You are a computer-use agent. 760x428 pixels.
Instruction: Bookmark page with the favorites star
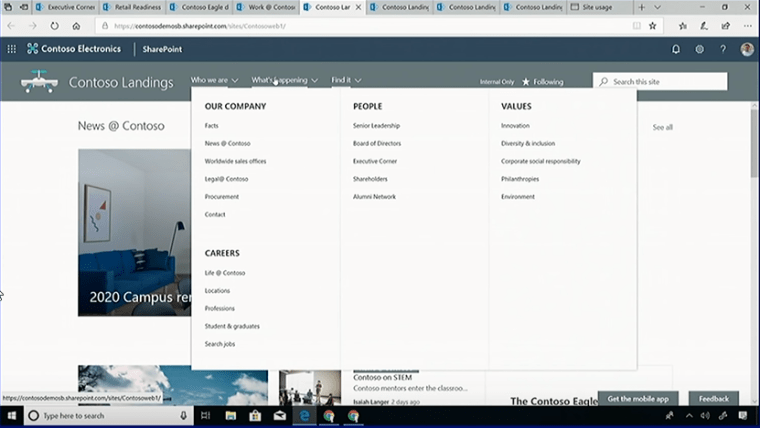pyautogui.click(x=653, y=25)
